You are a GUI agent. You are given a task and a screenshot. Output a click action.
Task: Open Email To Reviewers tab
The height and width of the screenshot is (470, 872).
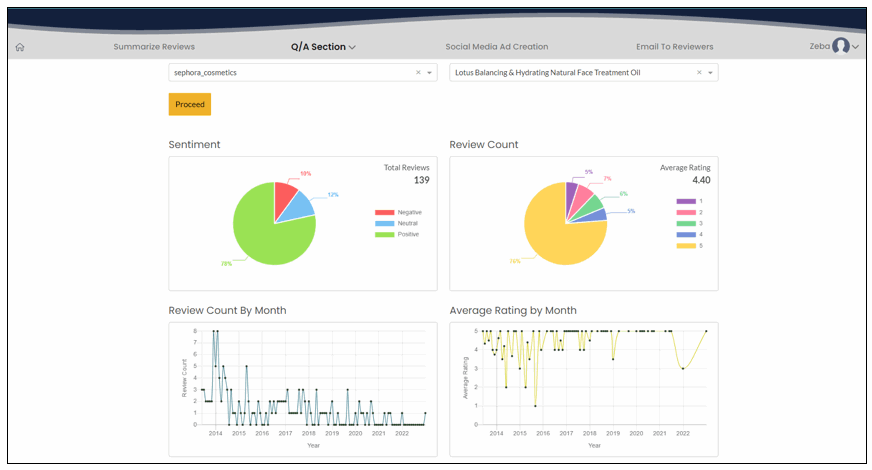tap(675, 47)
